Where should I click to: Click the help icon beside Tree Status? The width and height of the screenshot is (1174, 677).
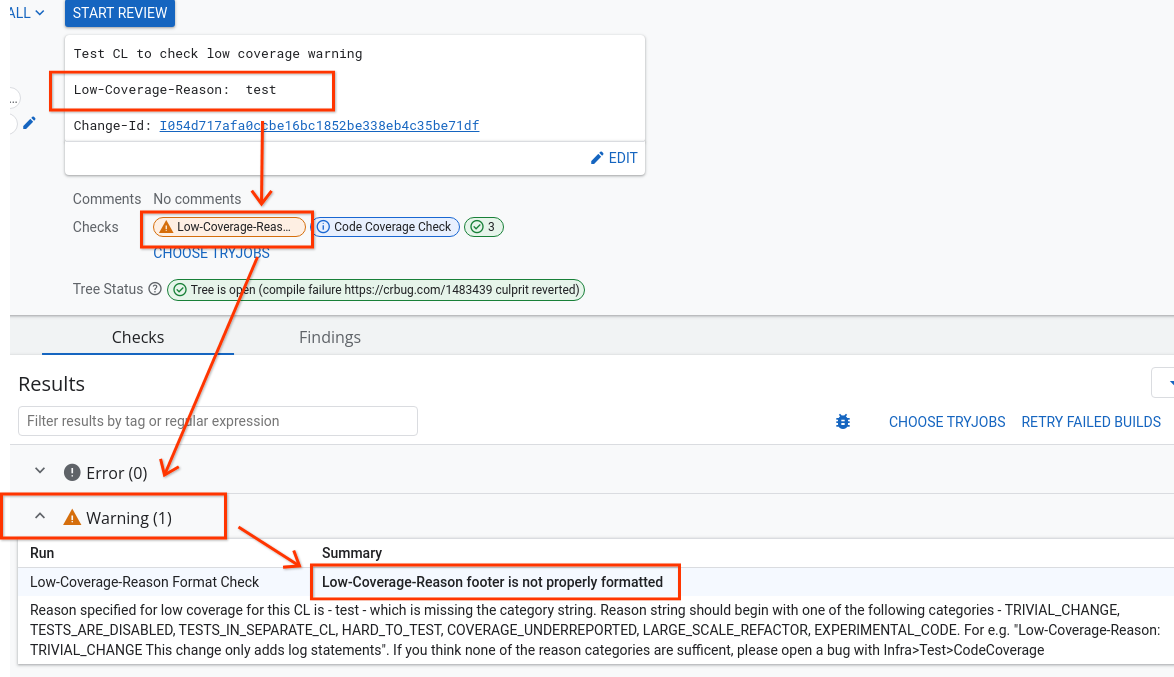pyautogui.click(x=155, y=289)
